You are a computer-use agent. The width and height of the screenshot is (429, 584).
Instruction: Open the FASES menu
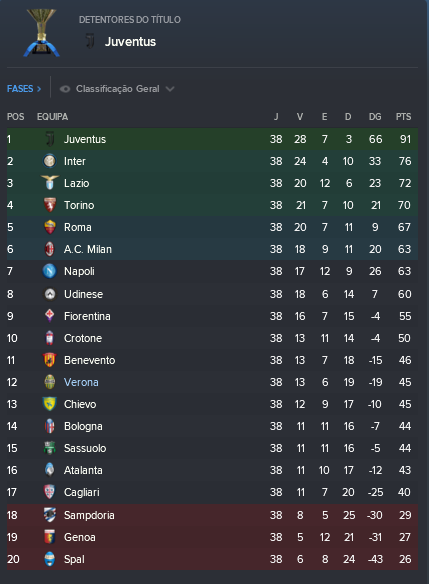[24, 89]
